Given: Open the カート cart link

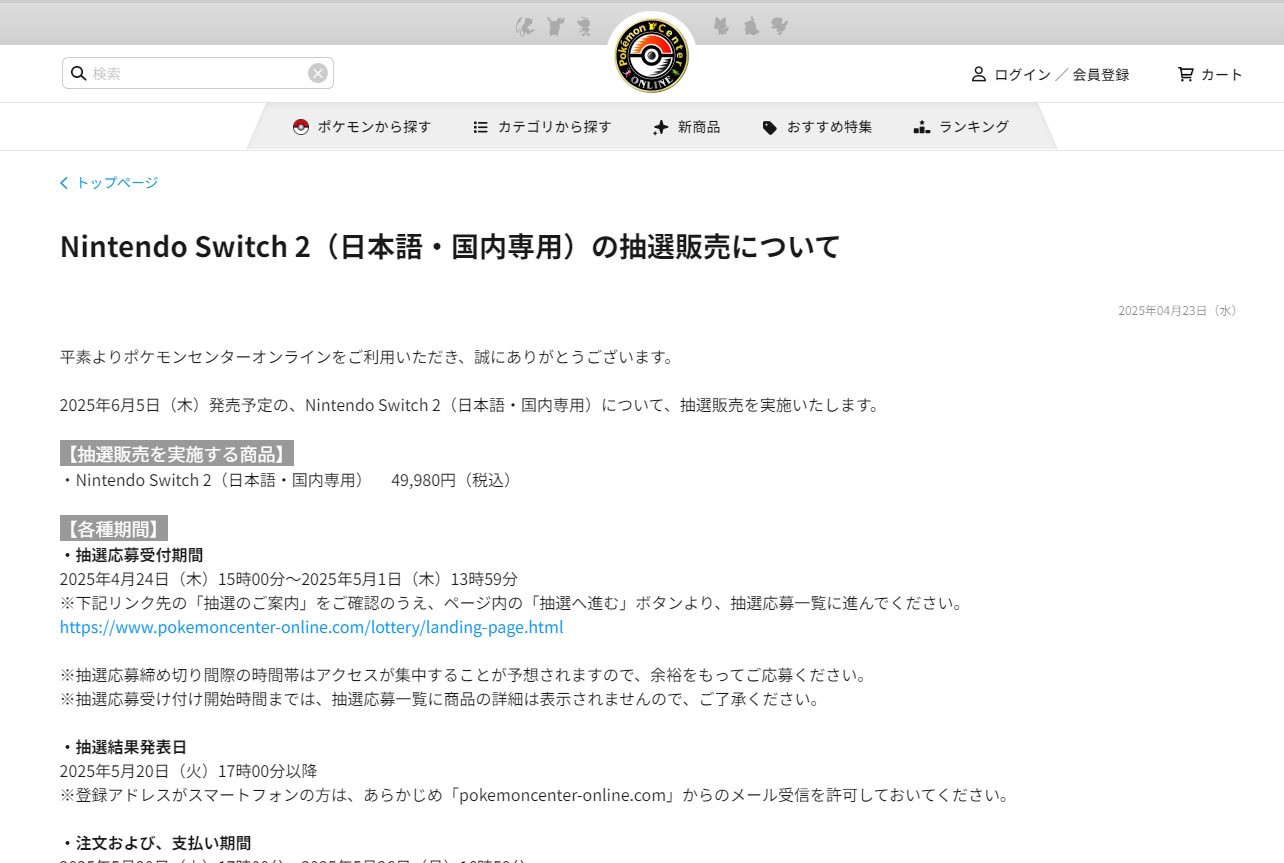Looking at the screenshot, I should (x=1222, y=75).
